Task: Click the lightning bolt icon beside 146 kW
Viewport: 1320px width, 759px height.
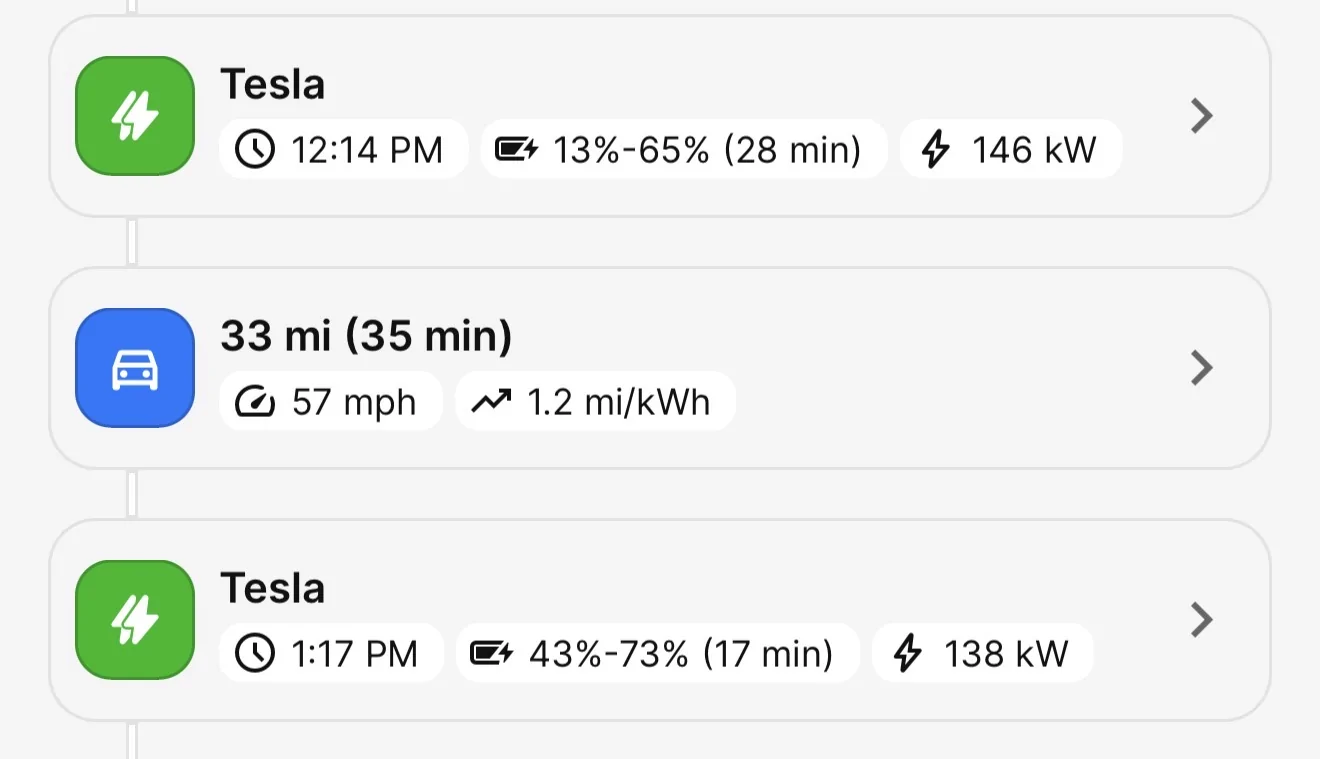Action: [x=935, y=150]
